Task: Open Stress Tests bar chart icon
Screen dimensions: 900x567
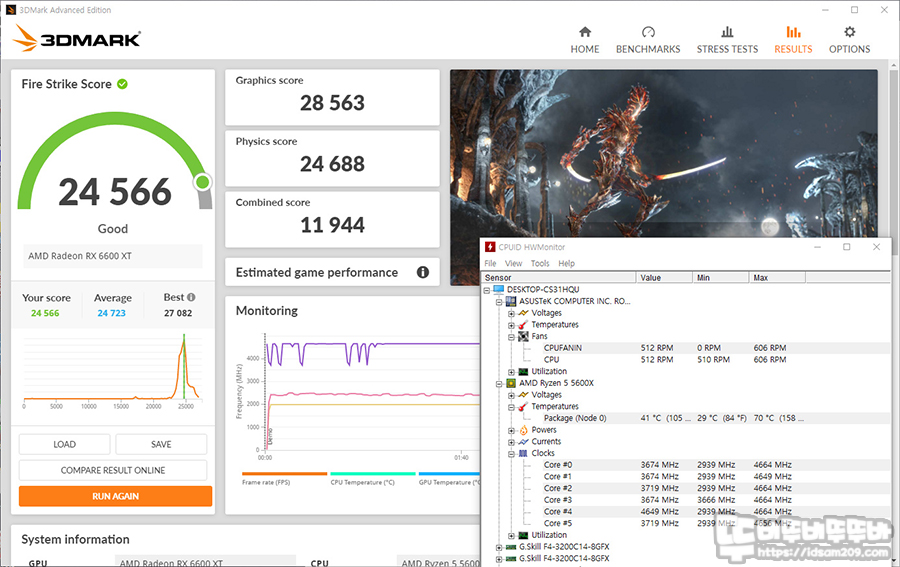Action: [727, 32]
